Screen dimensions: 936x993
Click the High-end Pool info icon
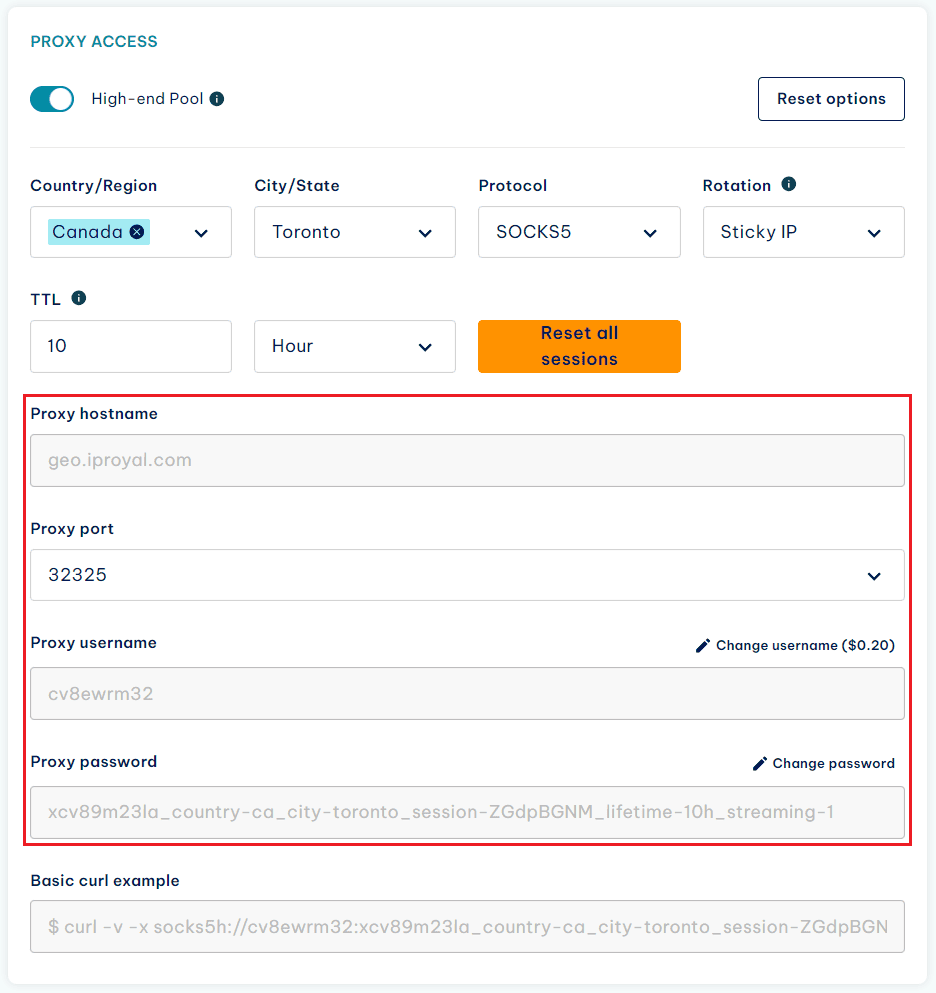pyautogui.click(x=217, y=99)
